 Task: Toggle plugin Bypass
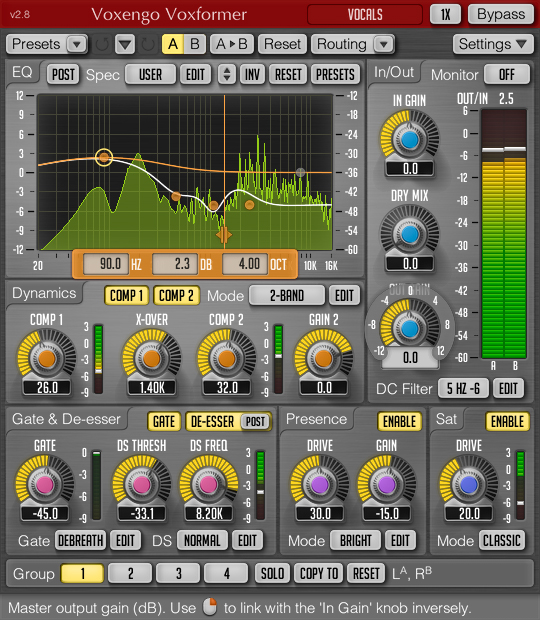coord(501,15)
